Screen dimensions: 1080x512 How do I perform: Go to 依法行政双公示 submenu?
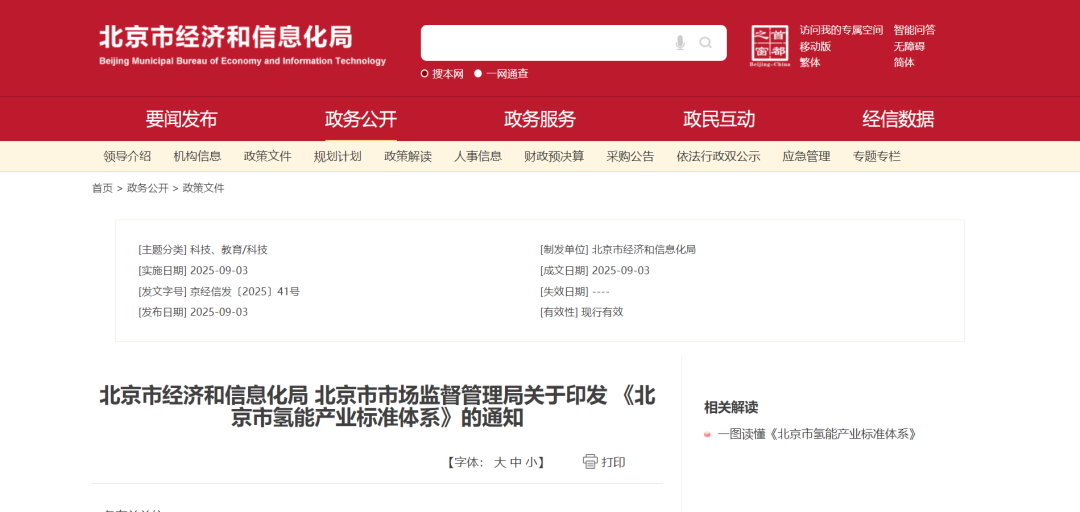(718, 156)
